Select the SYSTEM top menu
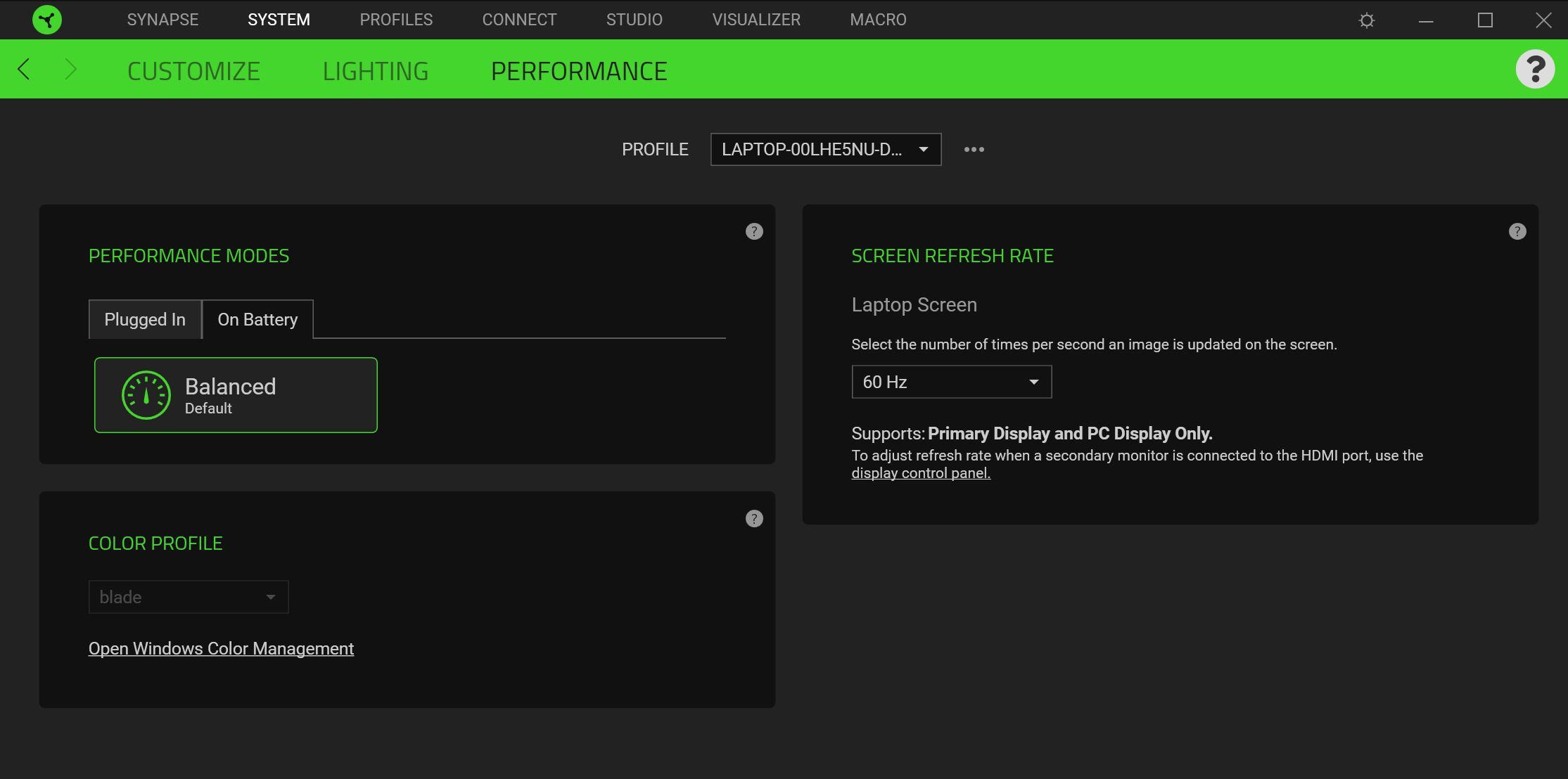The image size is (1568, 779). [x=279, y=20]
